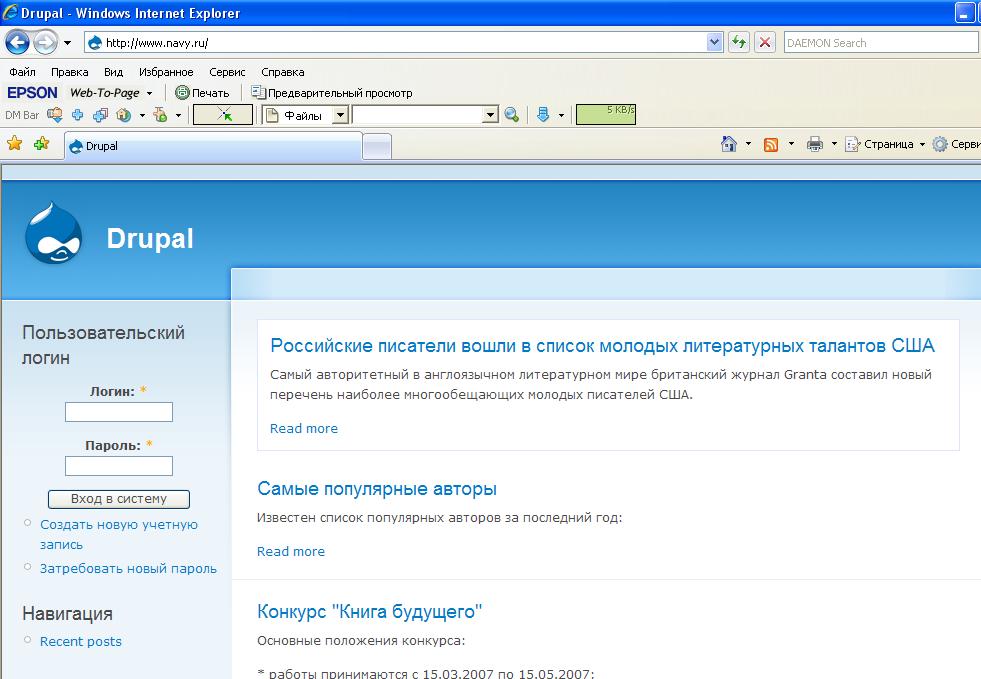Image resolution: width=981 pixels, height=679 pixels.
Task: Expand dropdown beside blue download arrow
Action: (x=561, y=115)
